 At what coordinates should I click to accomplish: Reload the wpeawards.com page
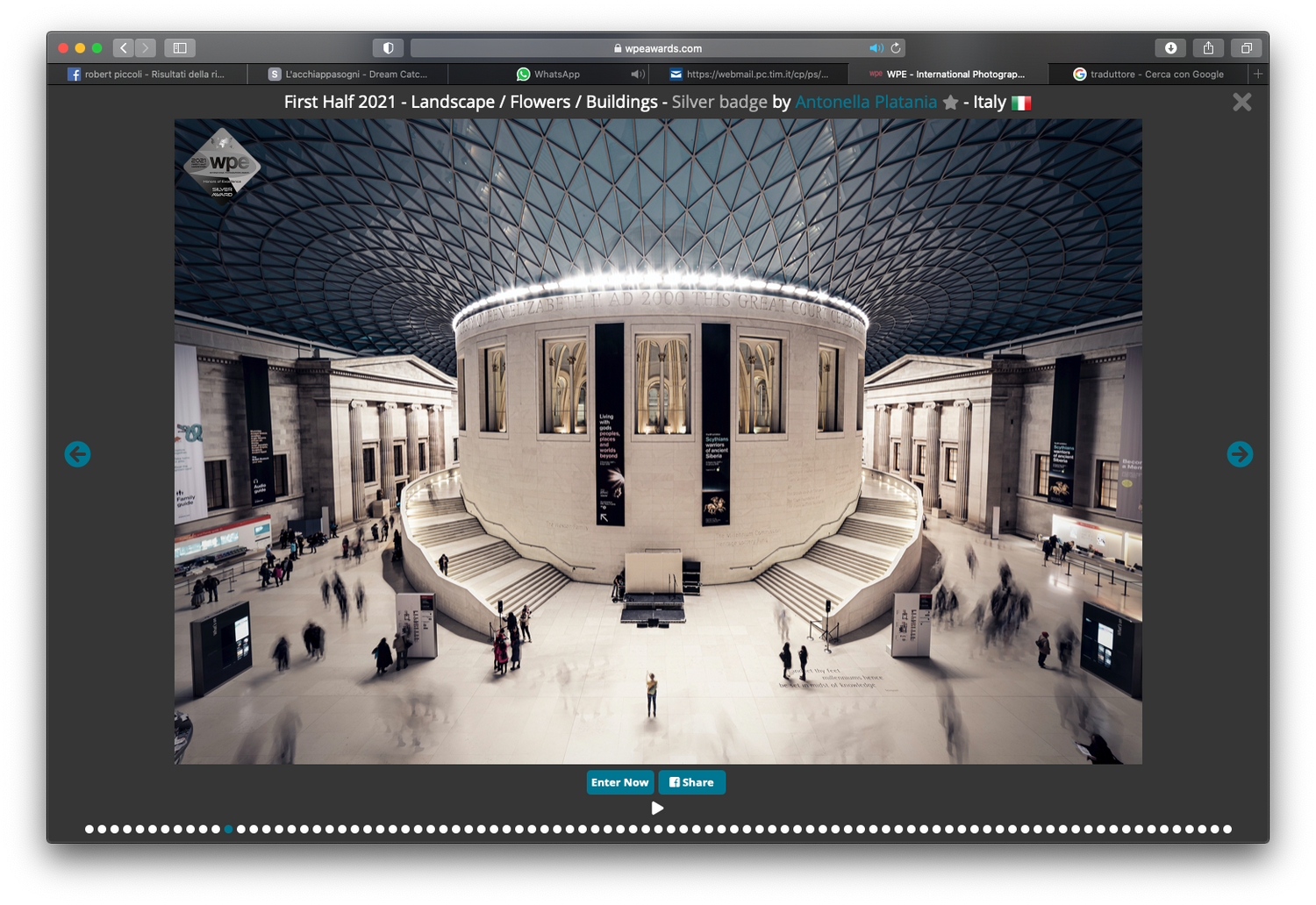(x=896, y=48)
